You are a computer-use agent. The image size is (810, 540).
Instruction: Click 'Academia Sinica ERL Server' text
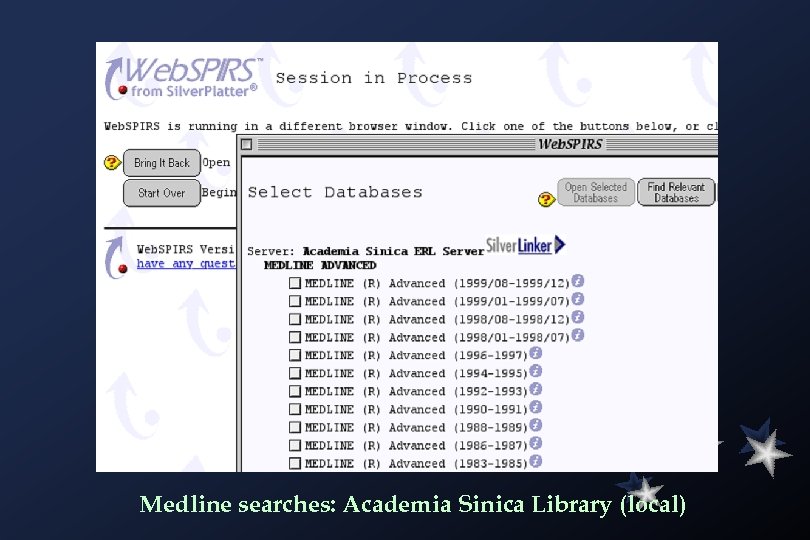[393, 252]
